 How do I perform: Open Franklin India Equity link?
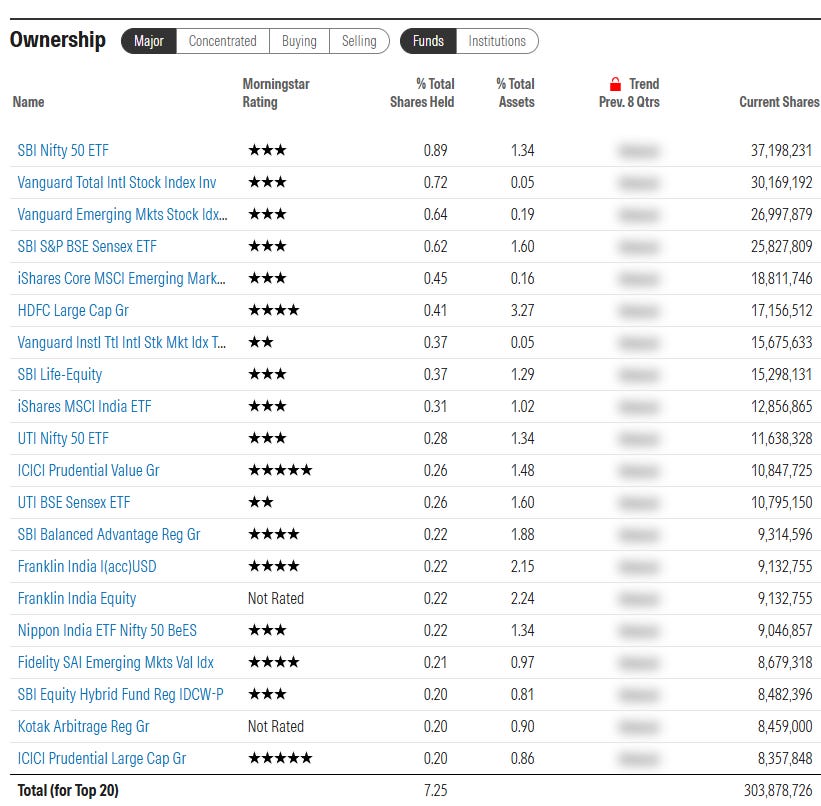tap(77, 599)
